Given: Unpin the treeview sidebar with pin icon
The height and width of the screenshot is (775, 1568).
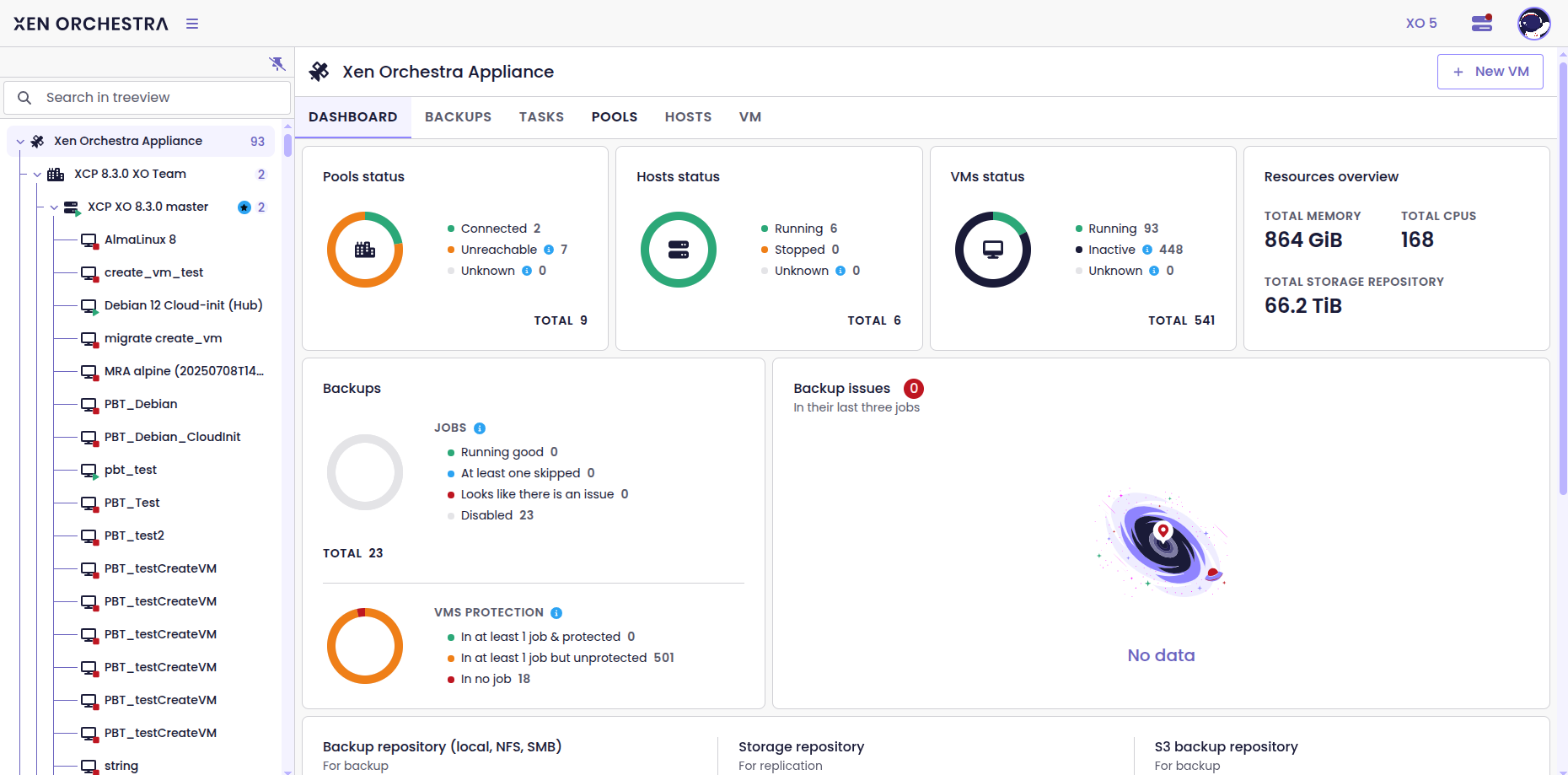Looking at the screenshot, I should click(277, 63).
